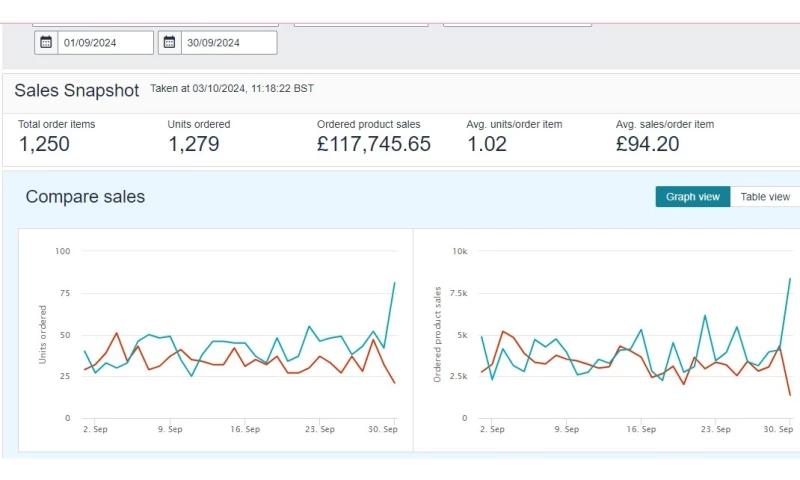The height and width of the screenshot is (480, 800).
Task: Click the 30/09/2024 end date field
Action: (229, 43)
